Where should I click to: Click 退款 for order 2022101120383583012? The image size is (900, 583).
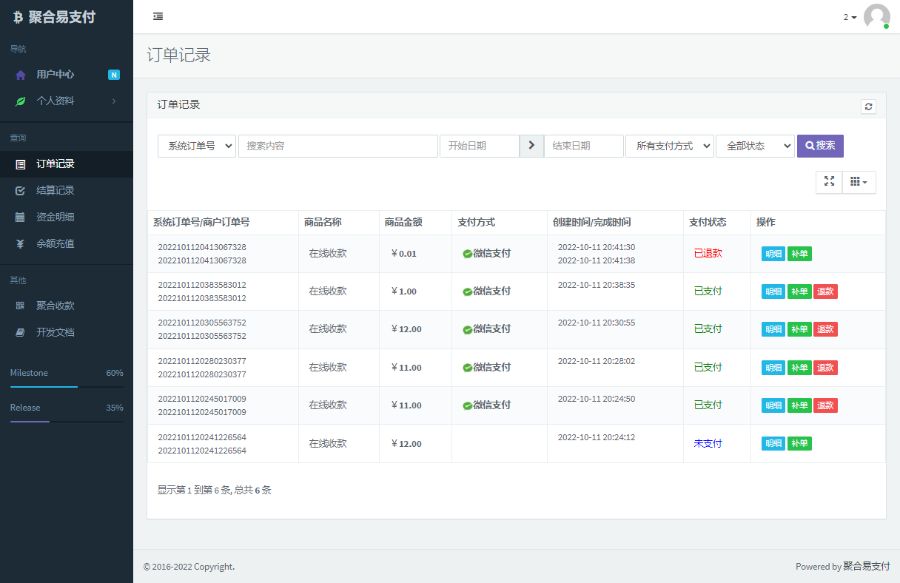pyautogui.click(x=825, y=292)
